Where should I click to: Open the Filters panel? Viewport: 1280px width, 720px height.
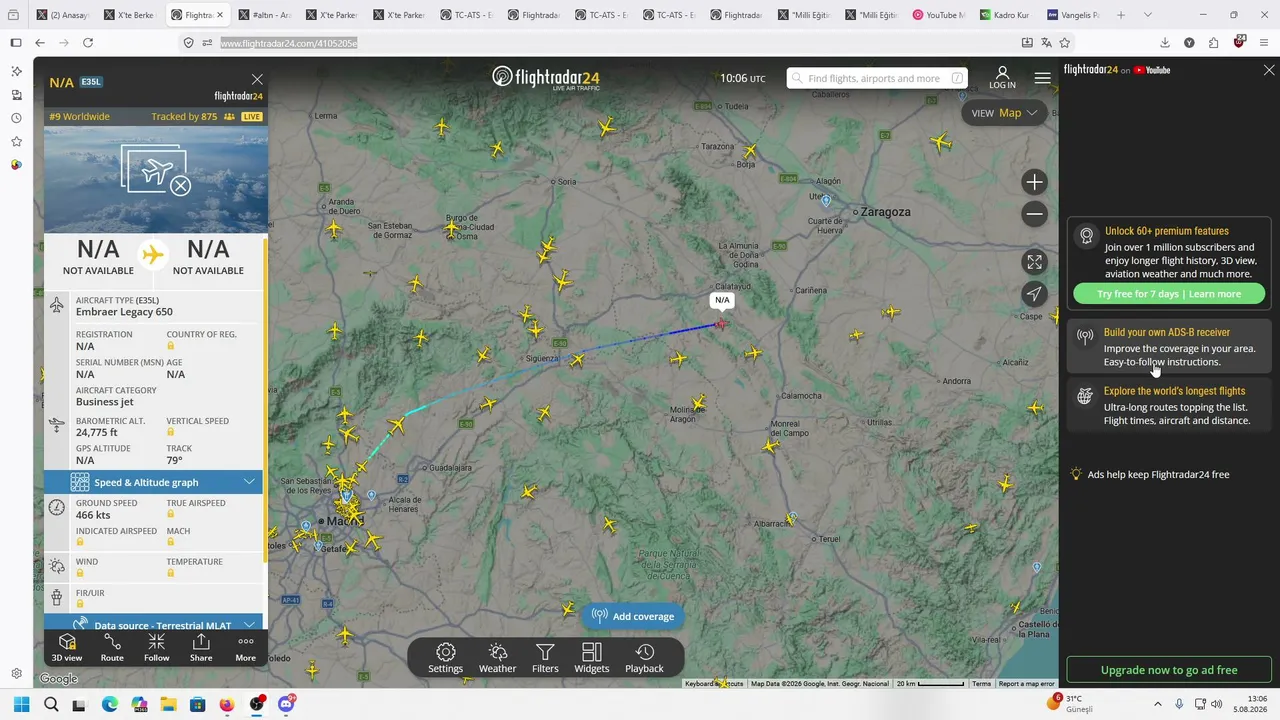coord(545,658)
